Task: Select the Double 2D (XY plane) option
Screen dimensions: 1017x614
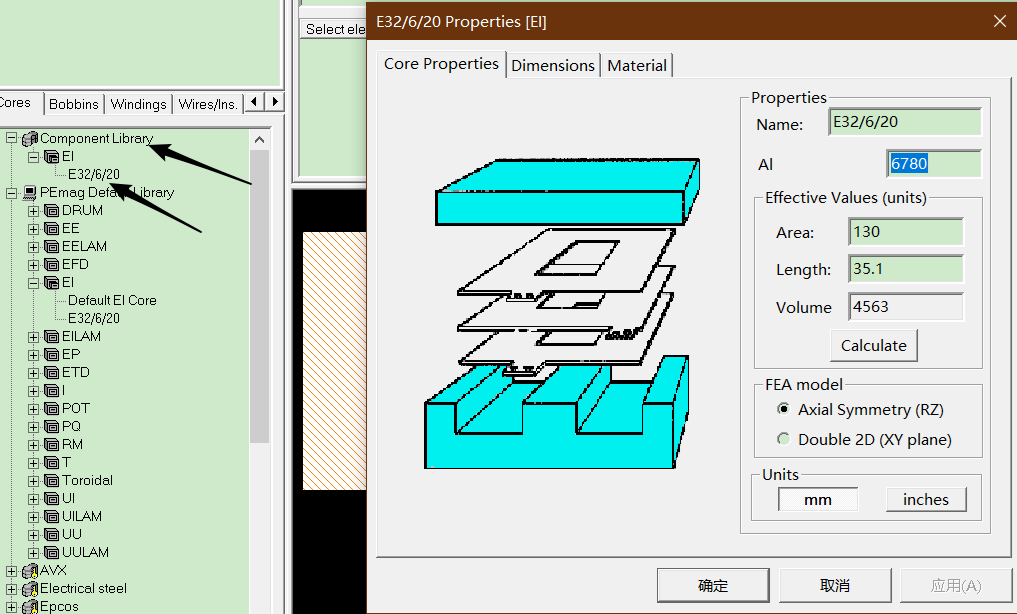Action: pos(785,439)
